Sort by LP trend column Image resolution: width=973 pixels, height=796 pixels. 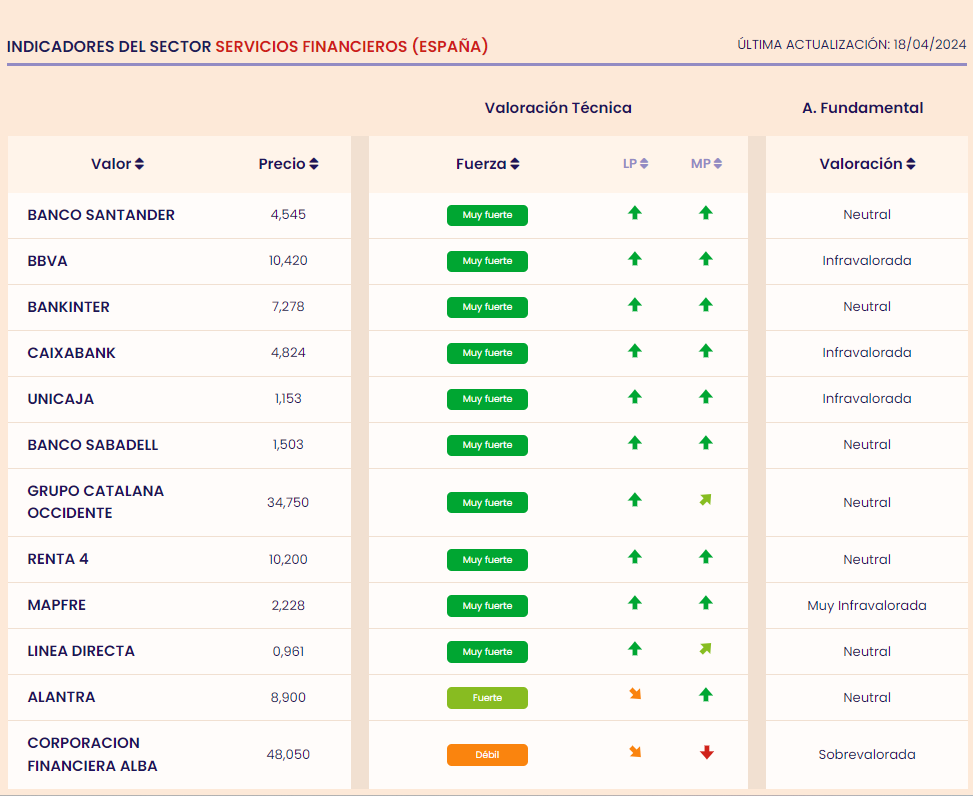[x=635, y=164]
